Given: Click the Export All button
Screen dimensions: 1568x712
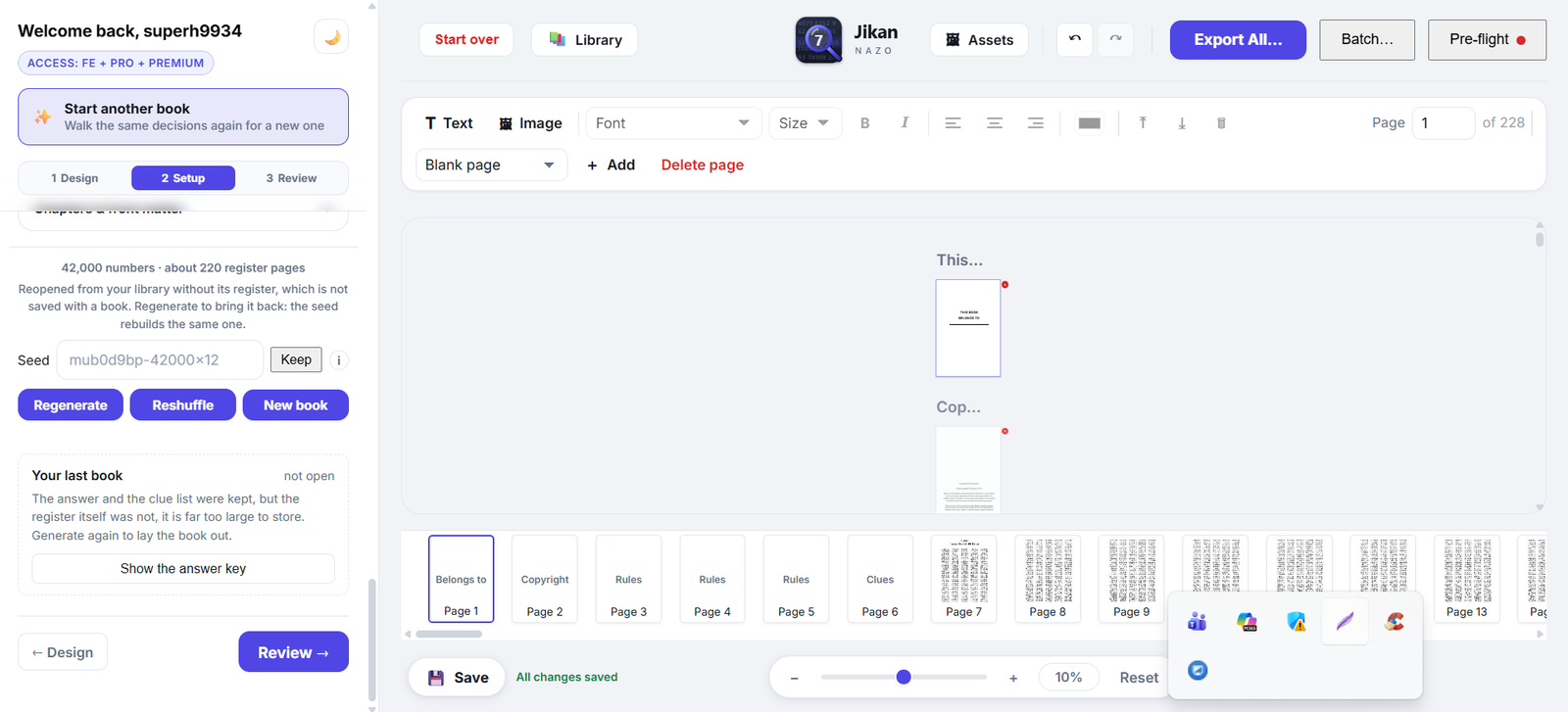Looking at the screenshot, I should coord(1238,40).
